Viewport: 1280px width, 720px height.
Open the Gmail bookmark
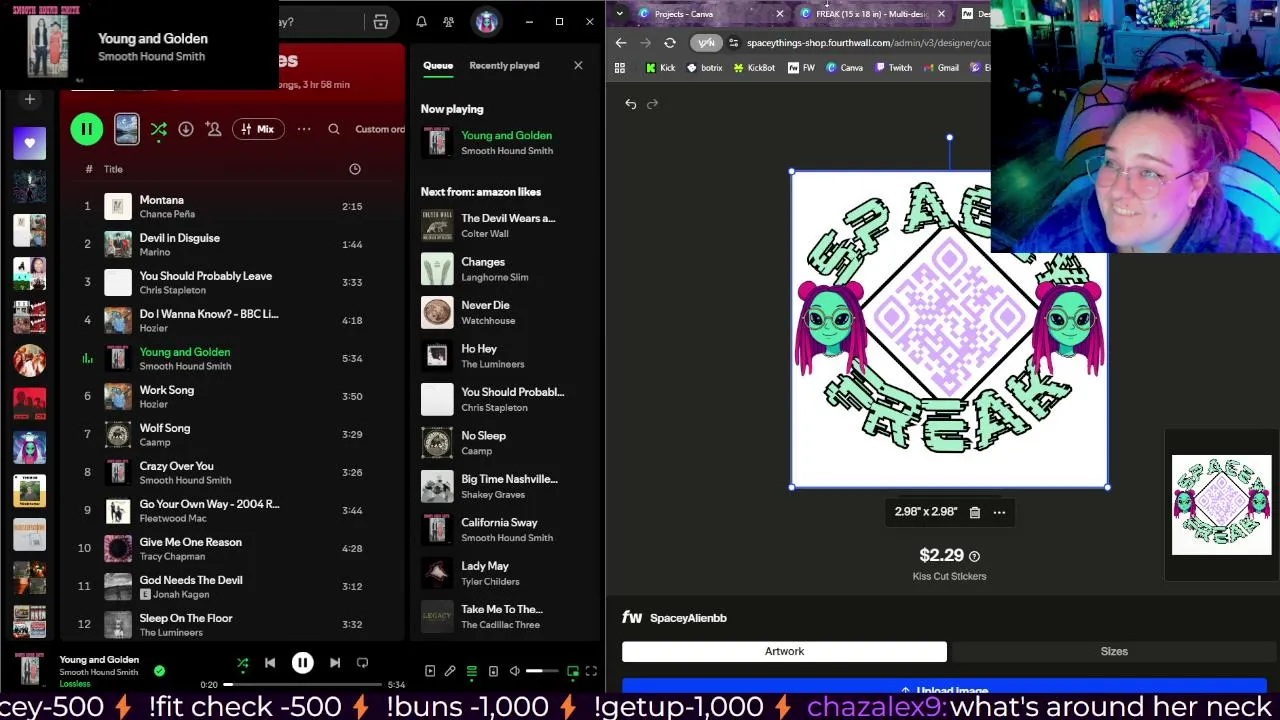click(941, 68)
